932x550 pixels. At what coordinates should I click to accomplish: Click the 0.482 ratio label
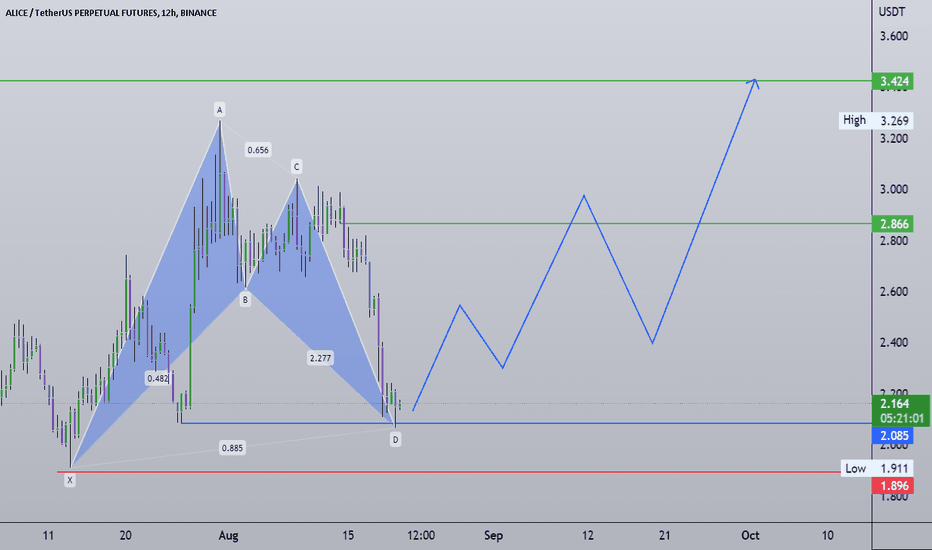(x=158, y=378)
